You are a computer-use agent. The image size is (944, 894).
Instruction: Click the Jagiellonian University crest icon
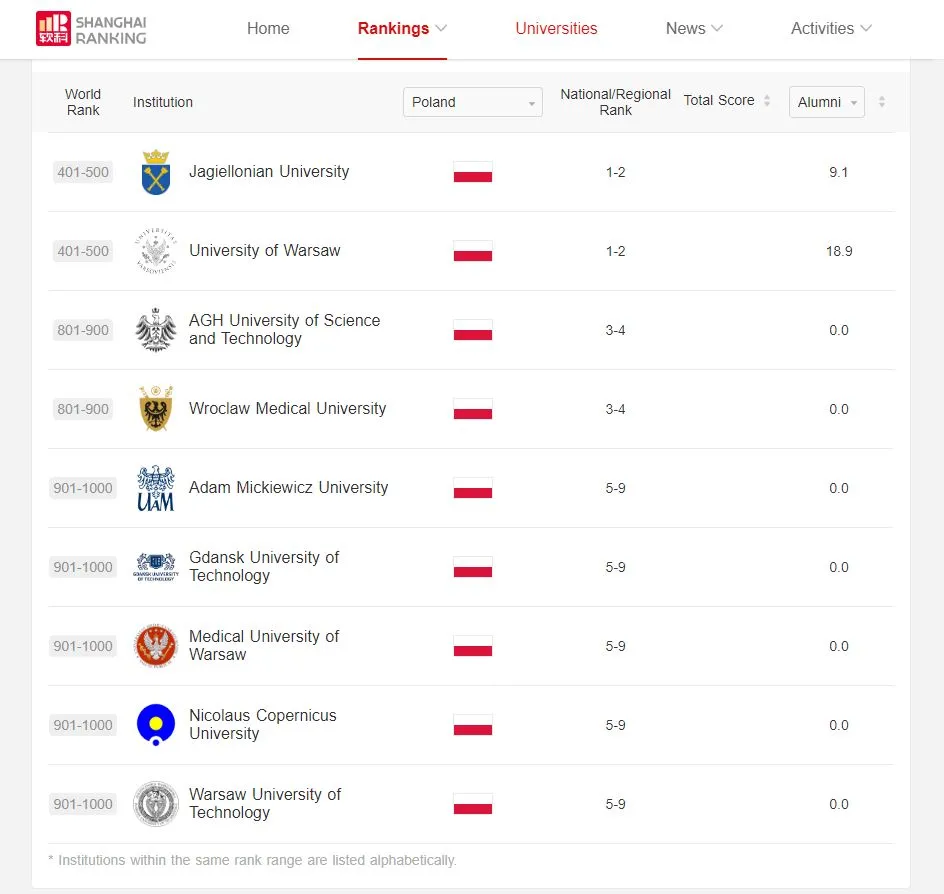156,172
